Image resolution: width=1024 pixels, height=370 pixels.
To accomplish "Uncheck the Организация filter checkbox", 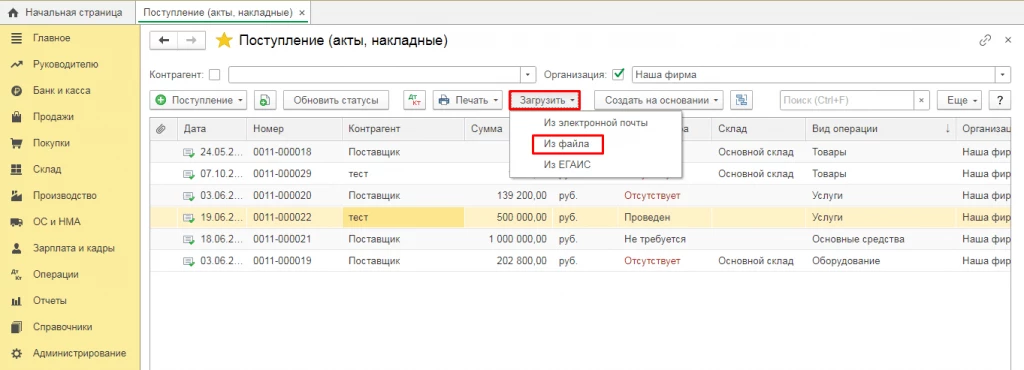I will click(619, 74).
